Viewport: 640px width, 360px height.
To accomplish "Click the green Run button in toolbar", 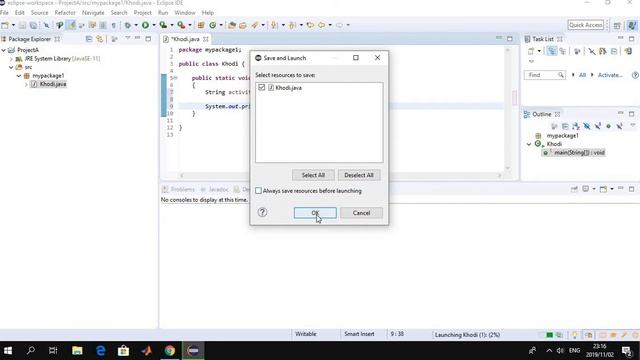I will [145, 25].
